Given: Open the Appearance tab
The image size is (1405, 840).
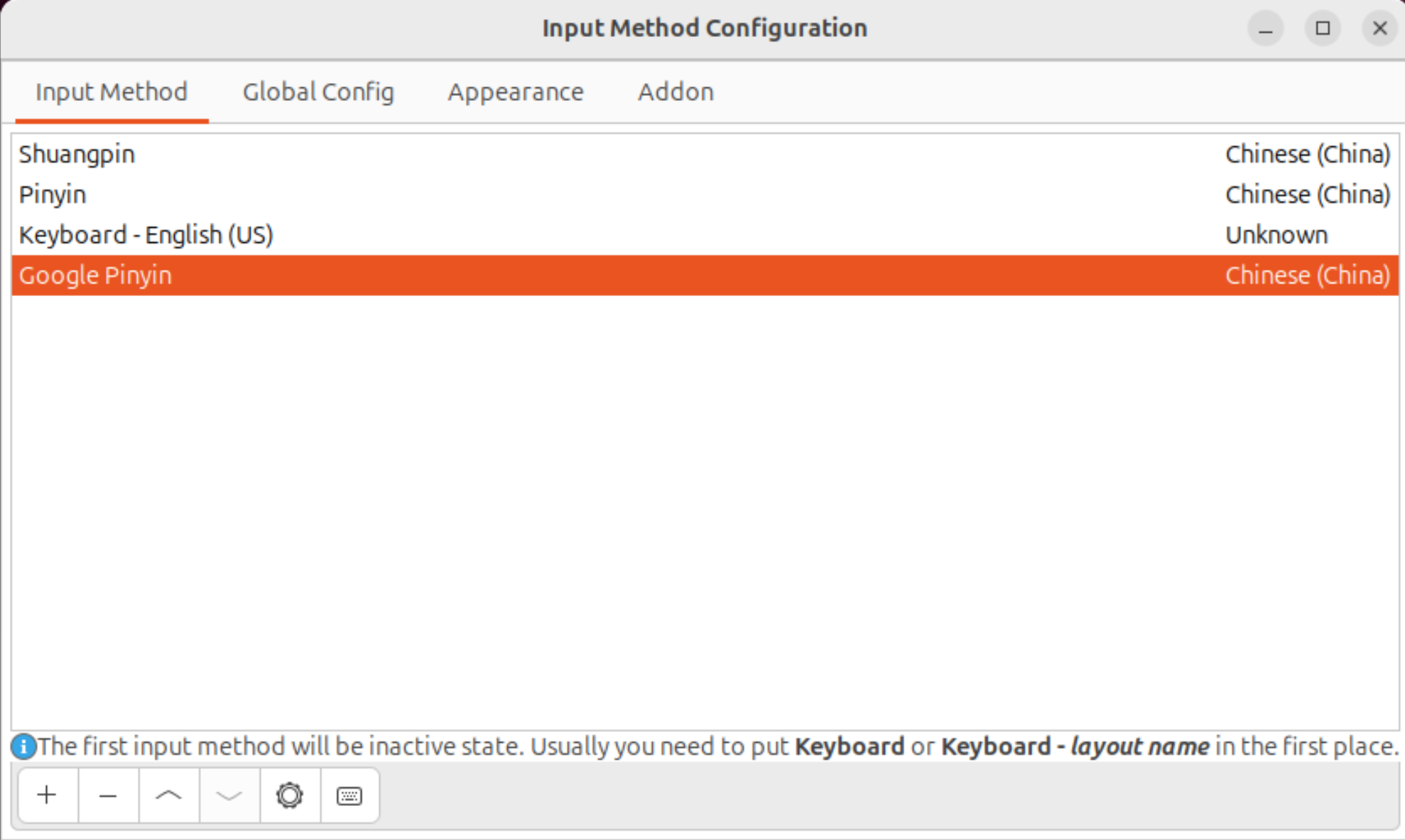Looking at the screenshot, I should coord(515,92).
